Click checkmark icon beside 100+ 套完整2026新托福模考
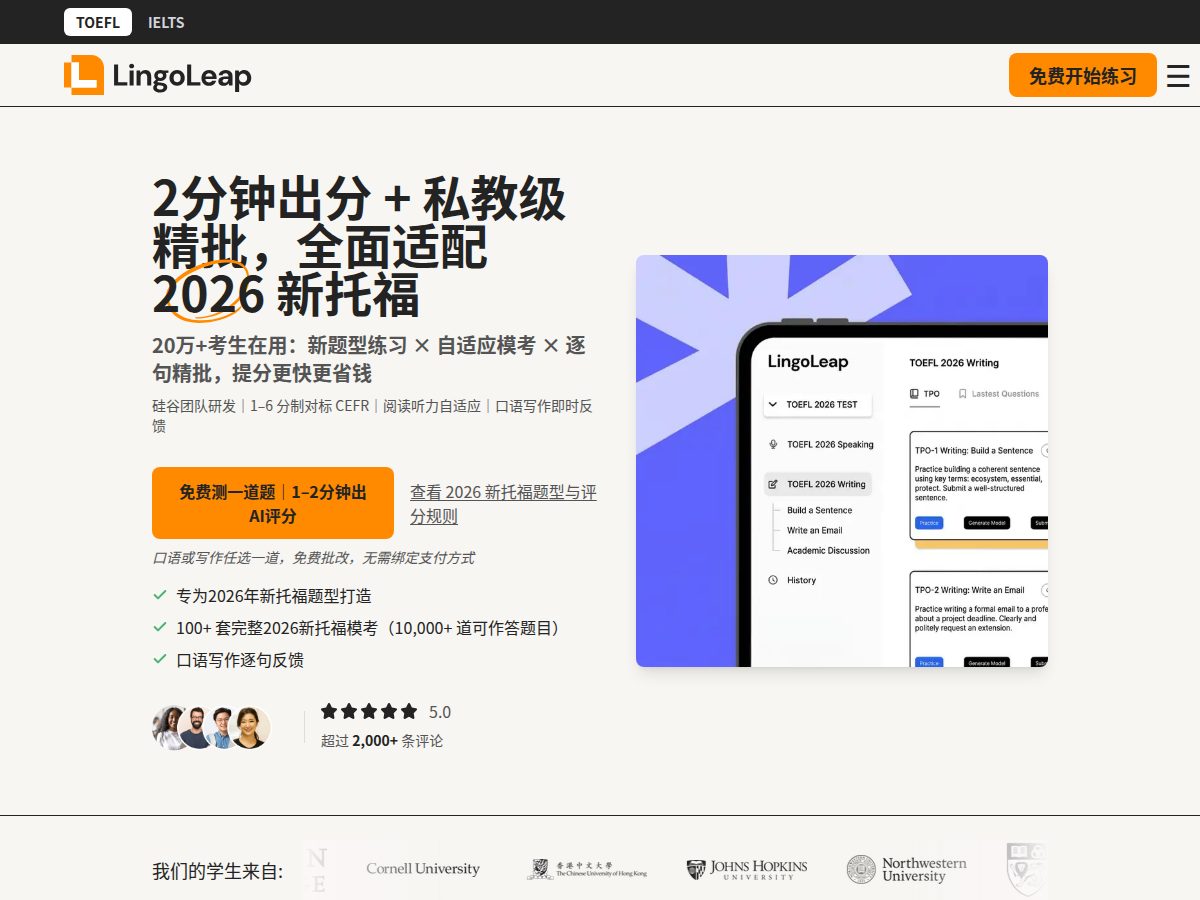Viewport: 1200px width, 900px height. [x=159, y=627]
